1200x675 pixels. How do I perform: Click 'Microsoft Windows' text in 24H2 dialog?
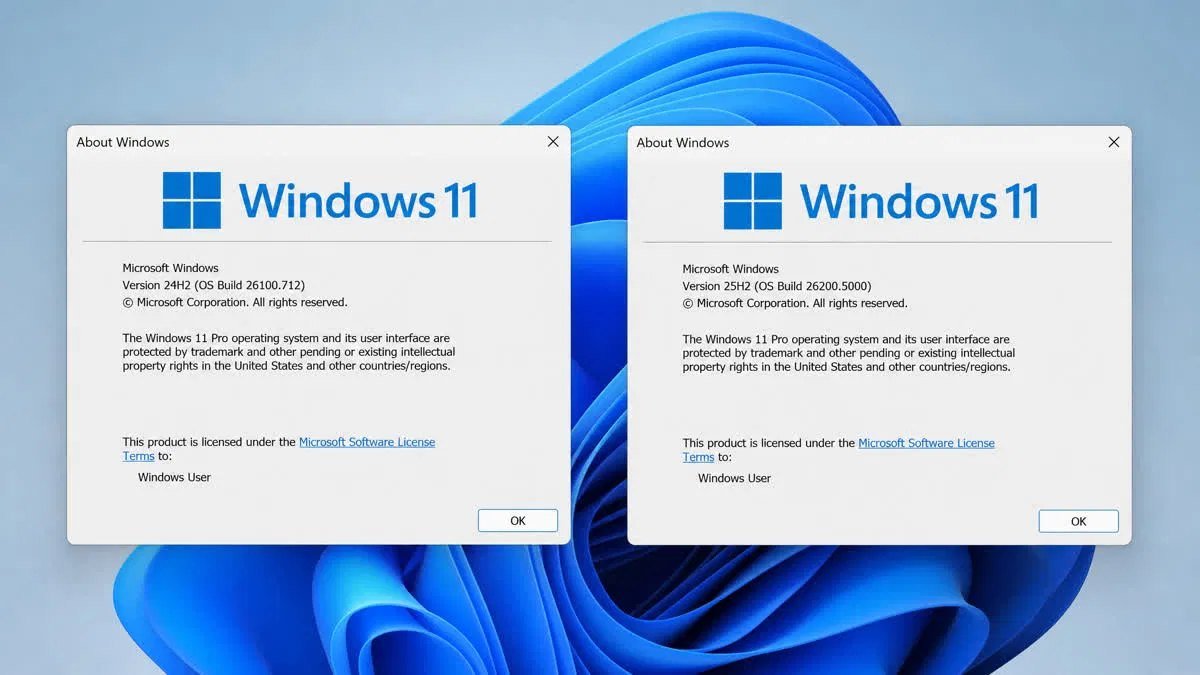pos(170,268)
